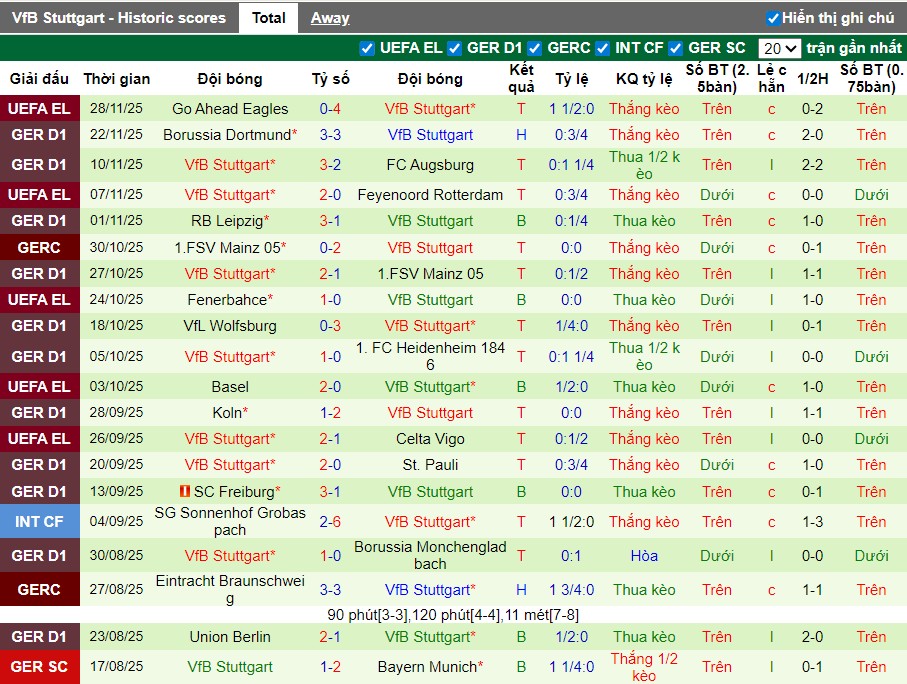Uncheck the GER SC filter checkbox
The height and width of the screenshot is (684, 907).
(x=676, y=47)
